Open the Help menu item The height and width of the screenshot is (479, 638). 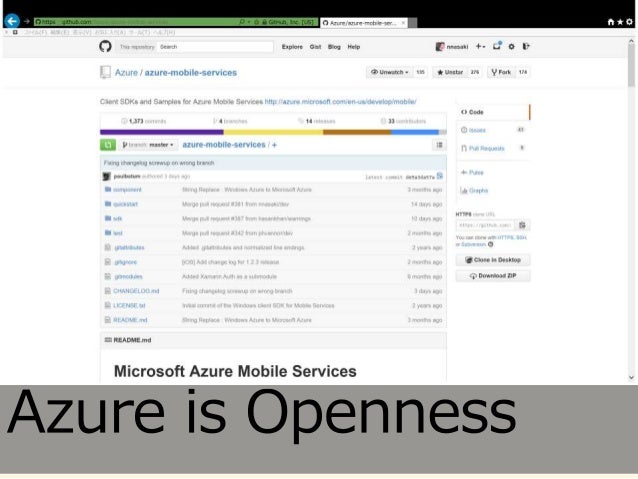[x=354, y=47]
